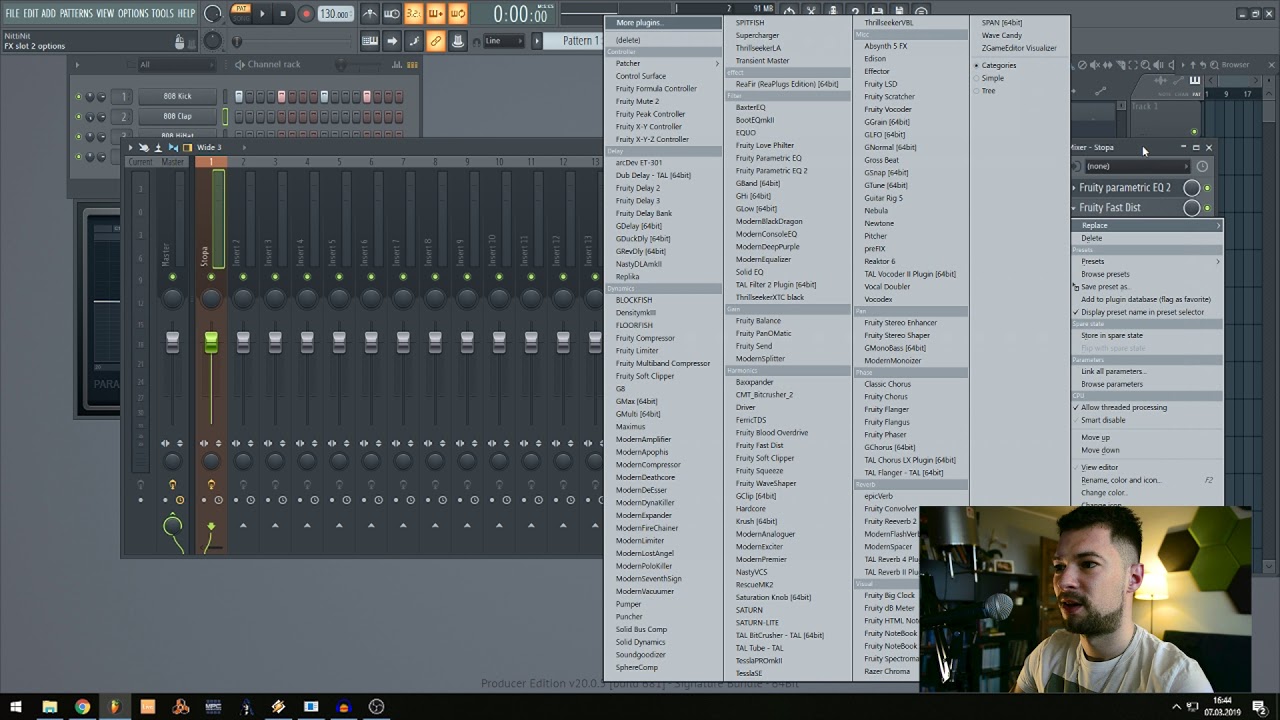Viewport: 1280px width, 720px height.
Task: Toggle the countdown before recording icon
Action: [x=413, y=14]
